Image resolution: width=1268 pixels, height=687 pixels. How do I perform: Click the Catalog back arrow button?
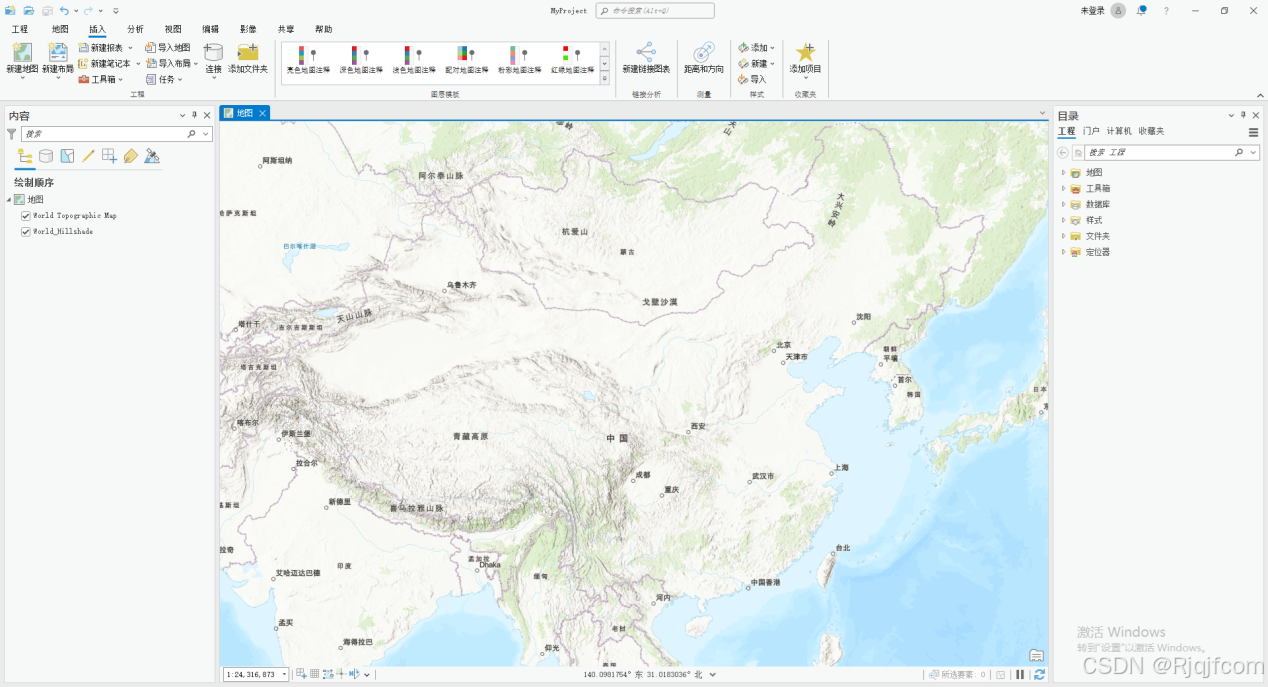pyautogui.click(x=1064, y=152)
